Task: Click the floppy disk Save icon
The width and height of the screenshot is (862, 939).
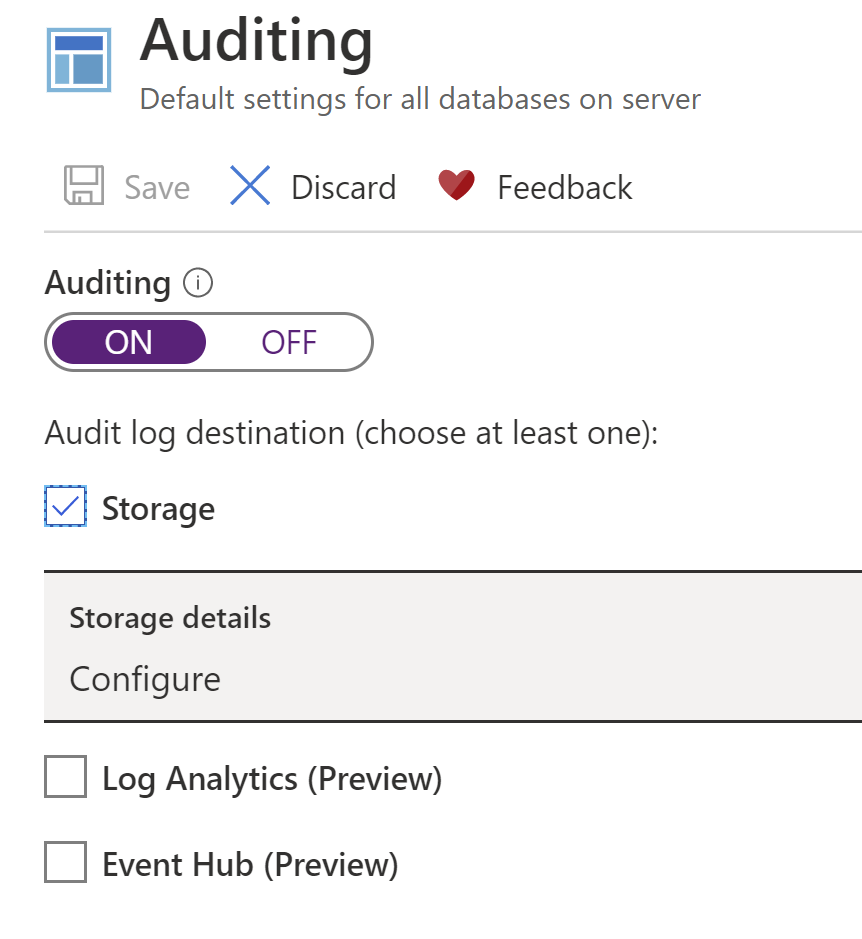Action: (x=84, y=186)
